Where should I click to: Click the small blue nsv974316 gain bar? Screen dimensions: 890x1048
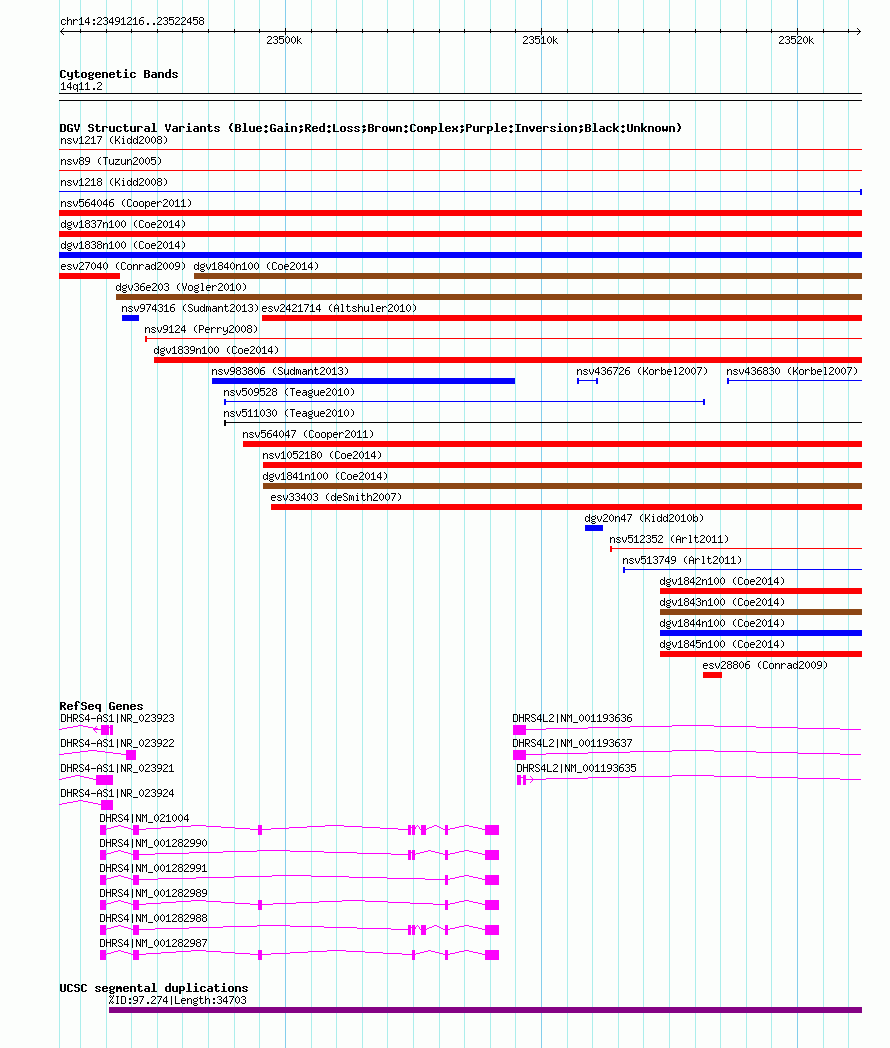coord(130,318)
